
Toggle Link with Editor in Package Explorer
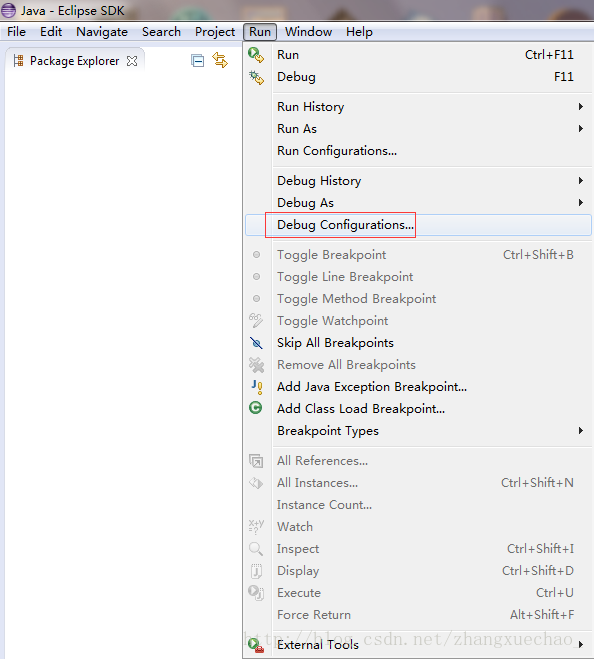[220, 61]
